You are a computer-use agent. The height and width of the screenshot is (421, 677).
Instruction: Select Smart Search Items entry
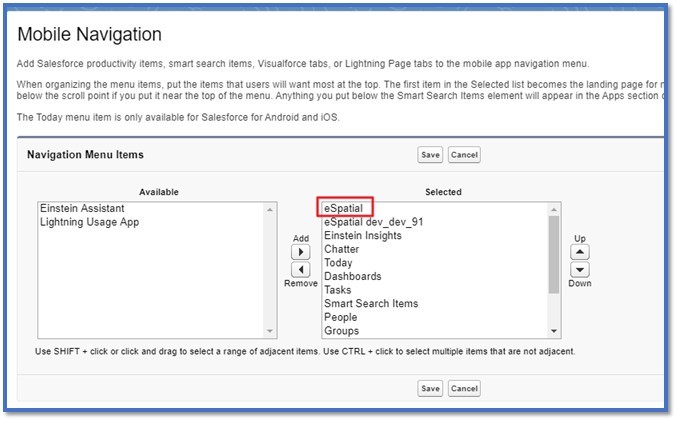point(371,304)
